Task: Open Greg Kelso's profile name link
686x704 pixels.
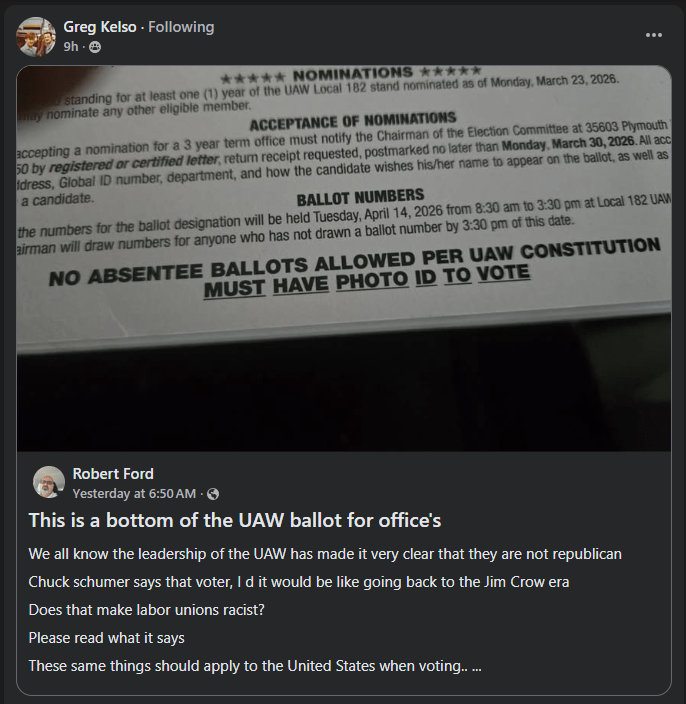Action: click(100, 27)
